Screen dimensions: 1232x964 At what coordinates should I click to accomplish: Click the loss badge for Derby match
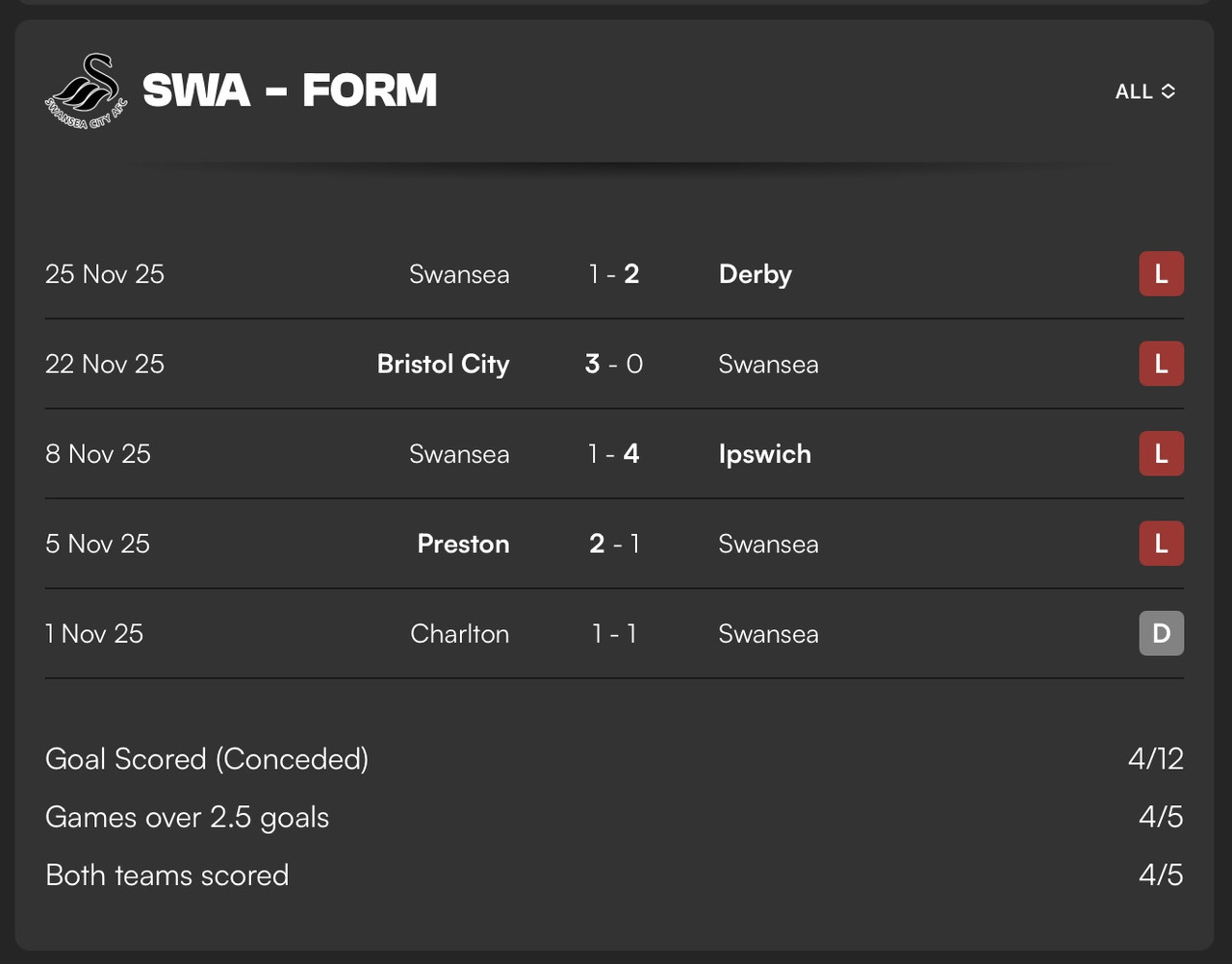[1161, 274]
